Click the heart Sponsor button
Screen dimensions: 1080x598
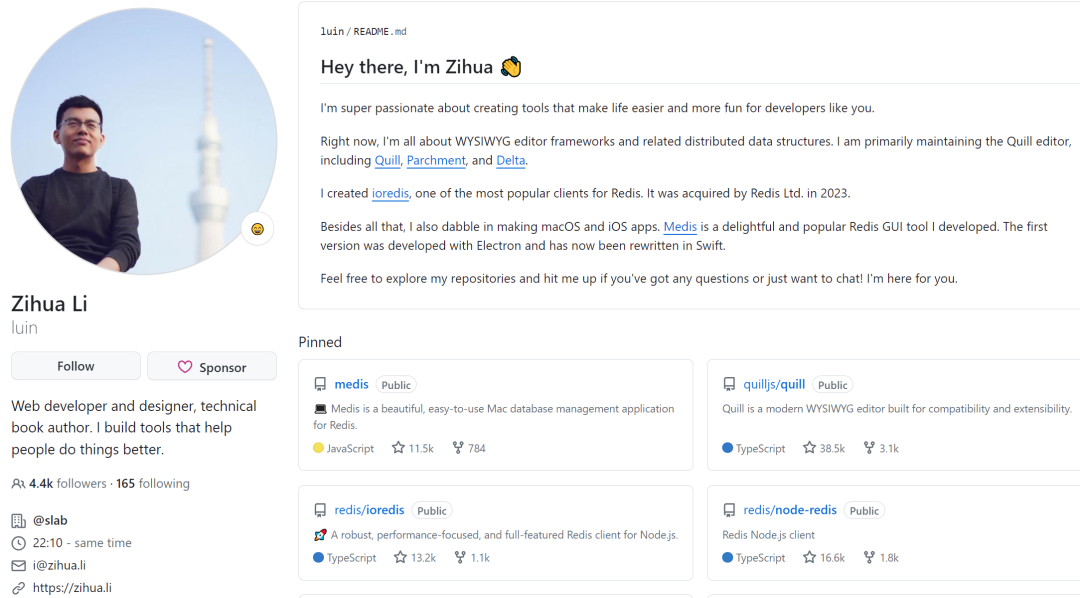(x=212, y=367)
